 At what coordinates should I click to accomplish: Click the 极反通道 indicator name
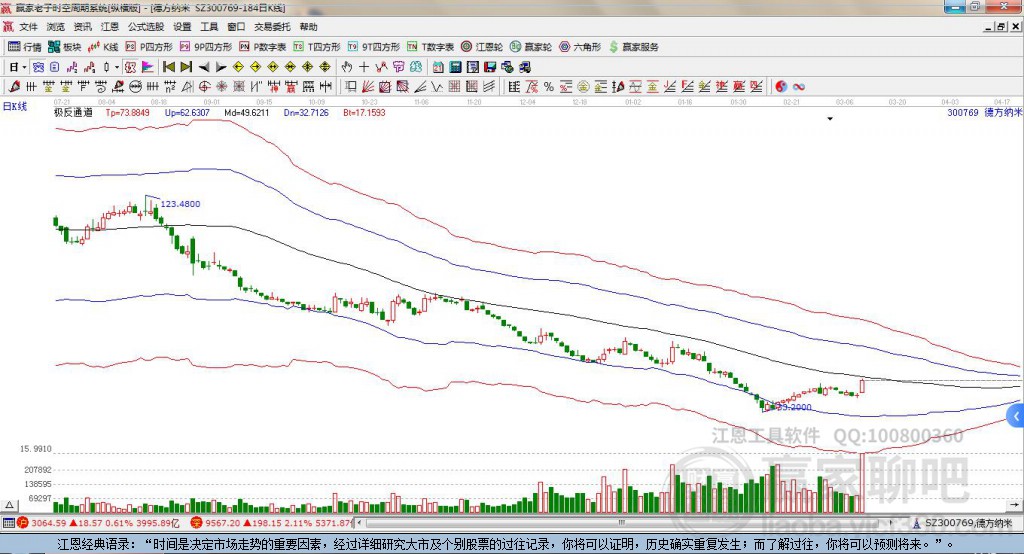(x=73, y=112)
